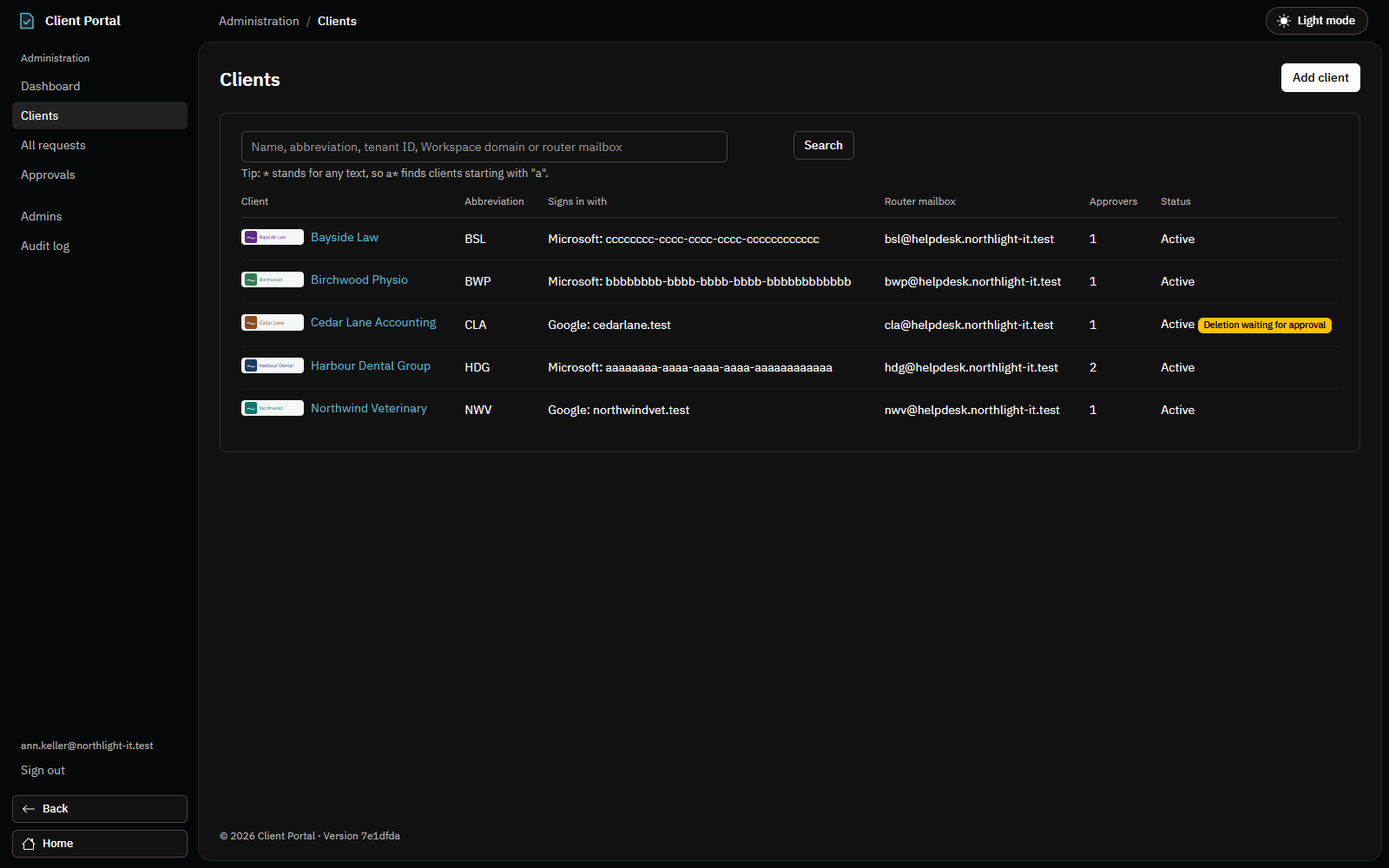
Task: Click the Client Portal title text
Action: point(82,21)
